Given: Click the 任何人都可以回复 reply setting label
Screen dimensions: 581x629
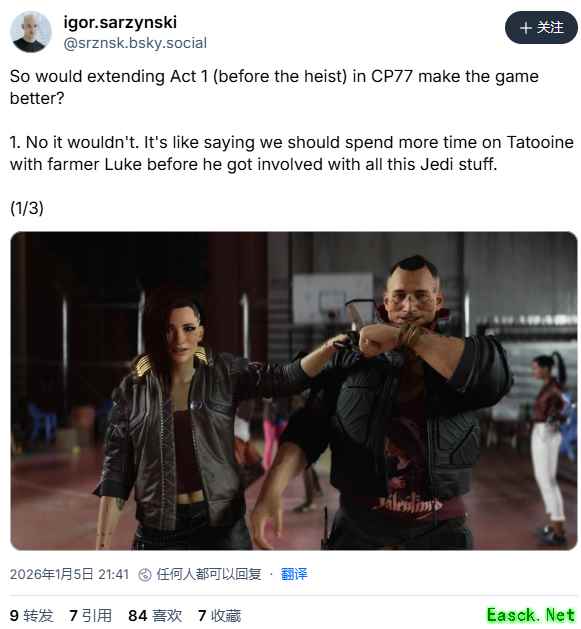Looking at the screenshot, I should [x=209, y=574].
